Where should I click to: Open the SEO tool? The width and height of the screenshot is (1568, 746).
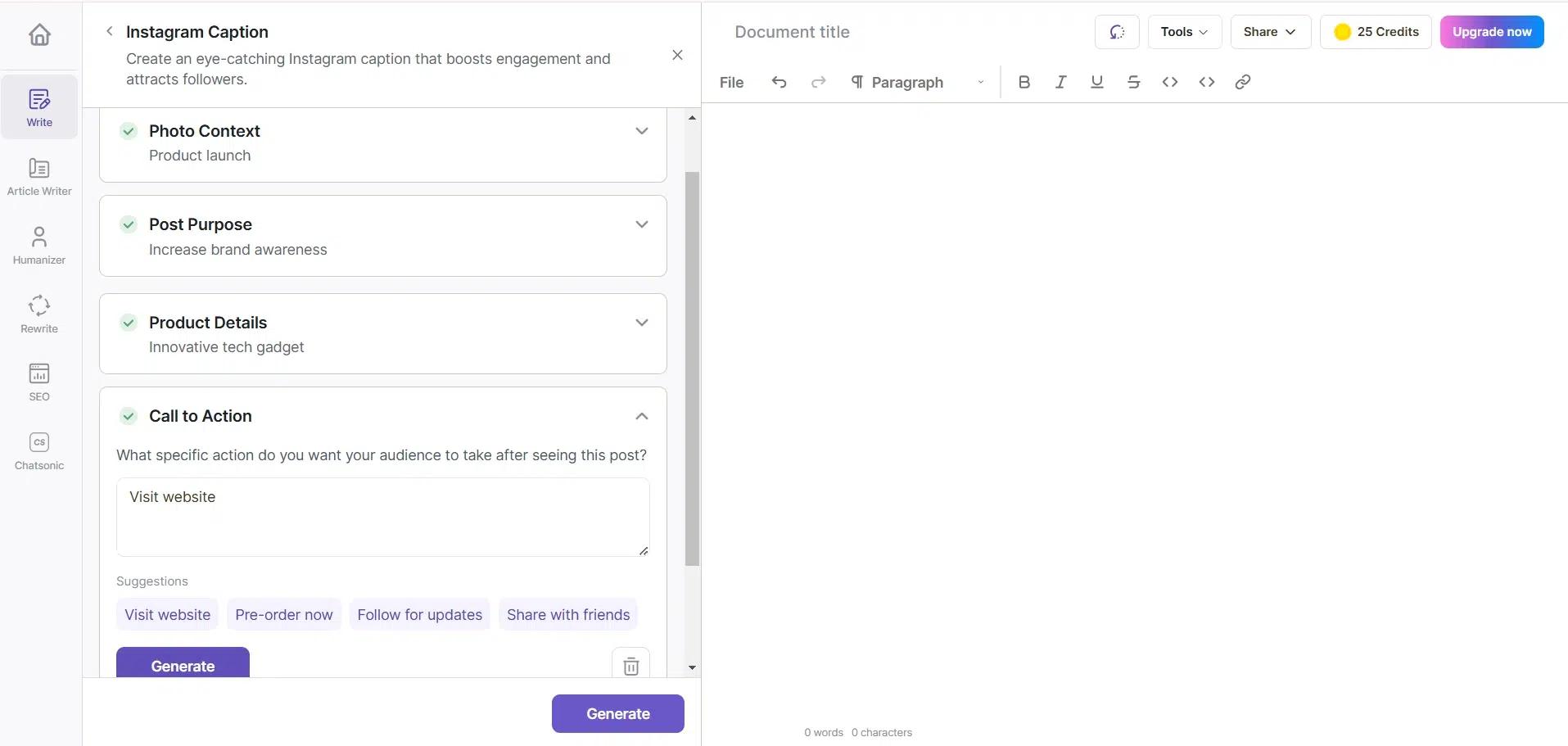[39, 382]
